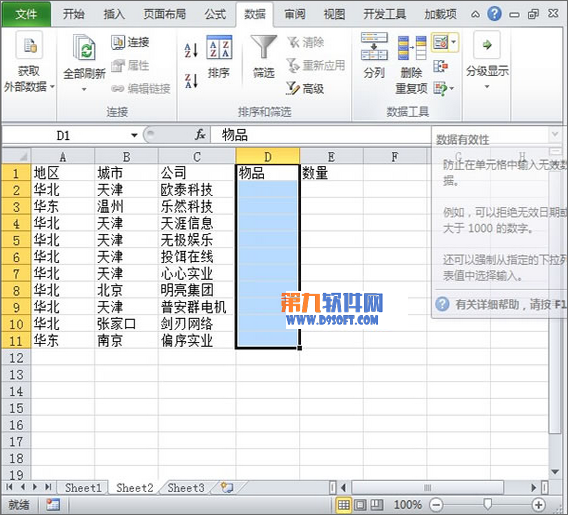Screen dimensions: 568x515
Task: Click Remove Duplicates (删除重复项)
Action: pyautogui.click(x=411, y=65)
